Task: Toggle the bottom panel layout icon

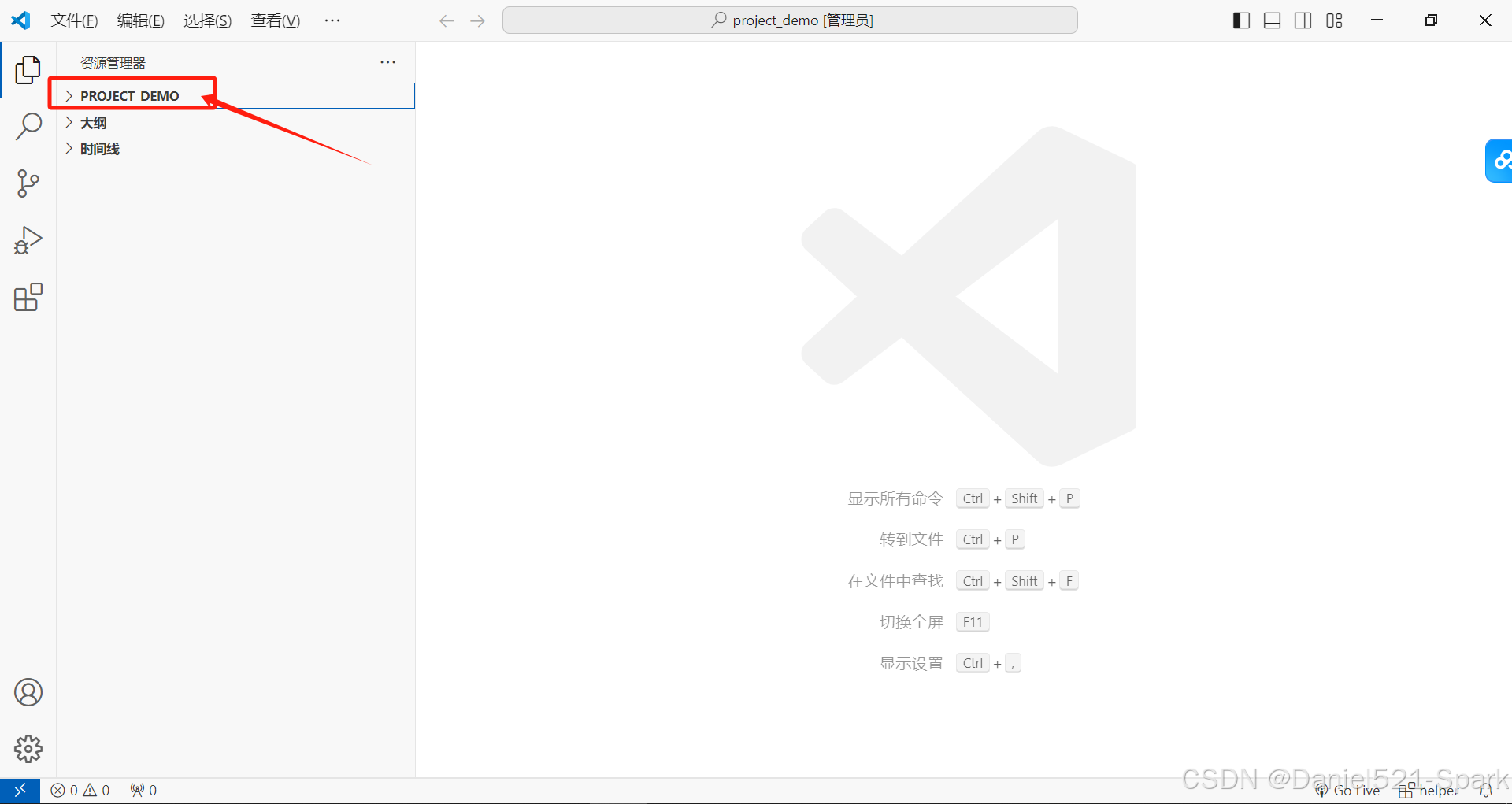Action: (x=1272, y=20)
